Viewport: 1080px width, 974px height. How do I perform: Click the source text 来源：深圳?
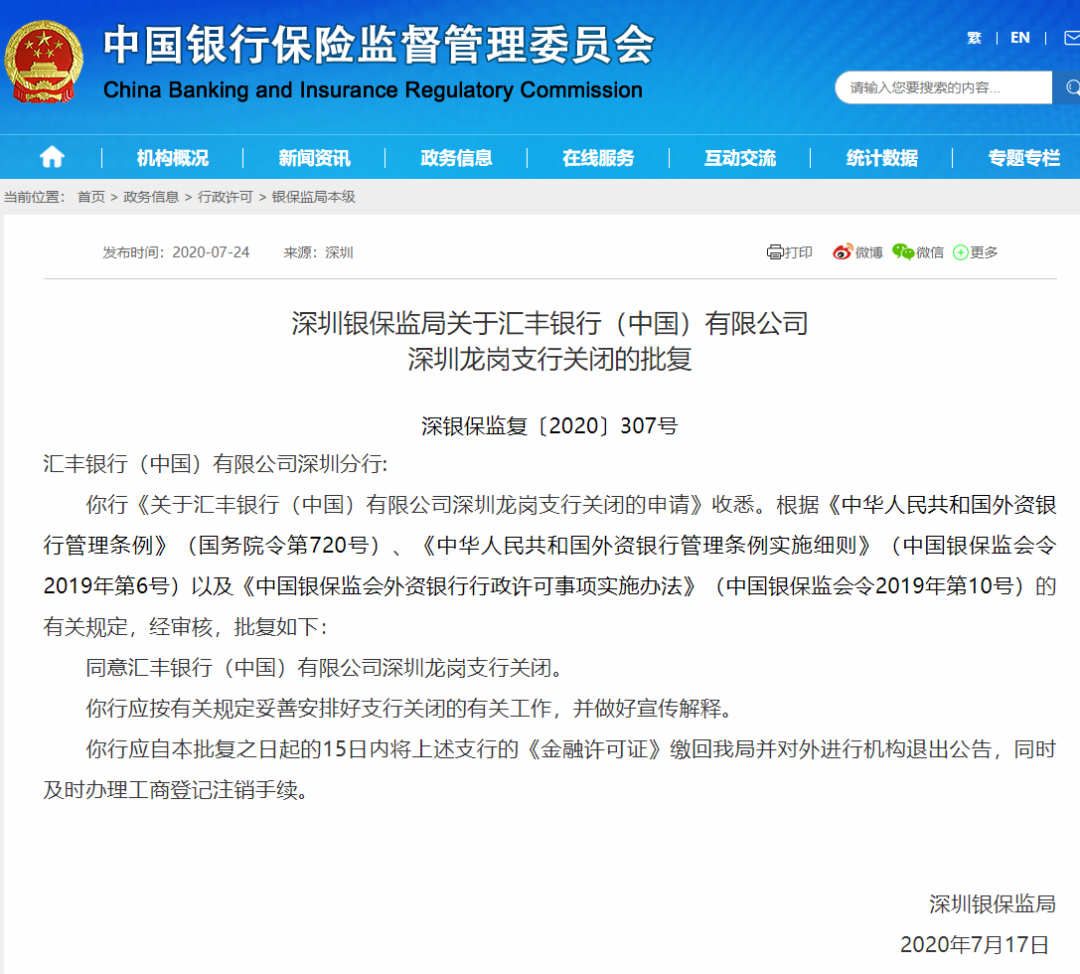tap(318, 253)
